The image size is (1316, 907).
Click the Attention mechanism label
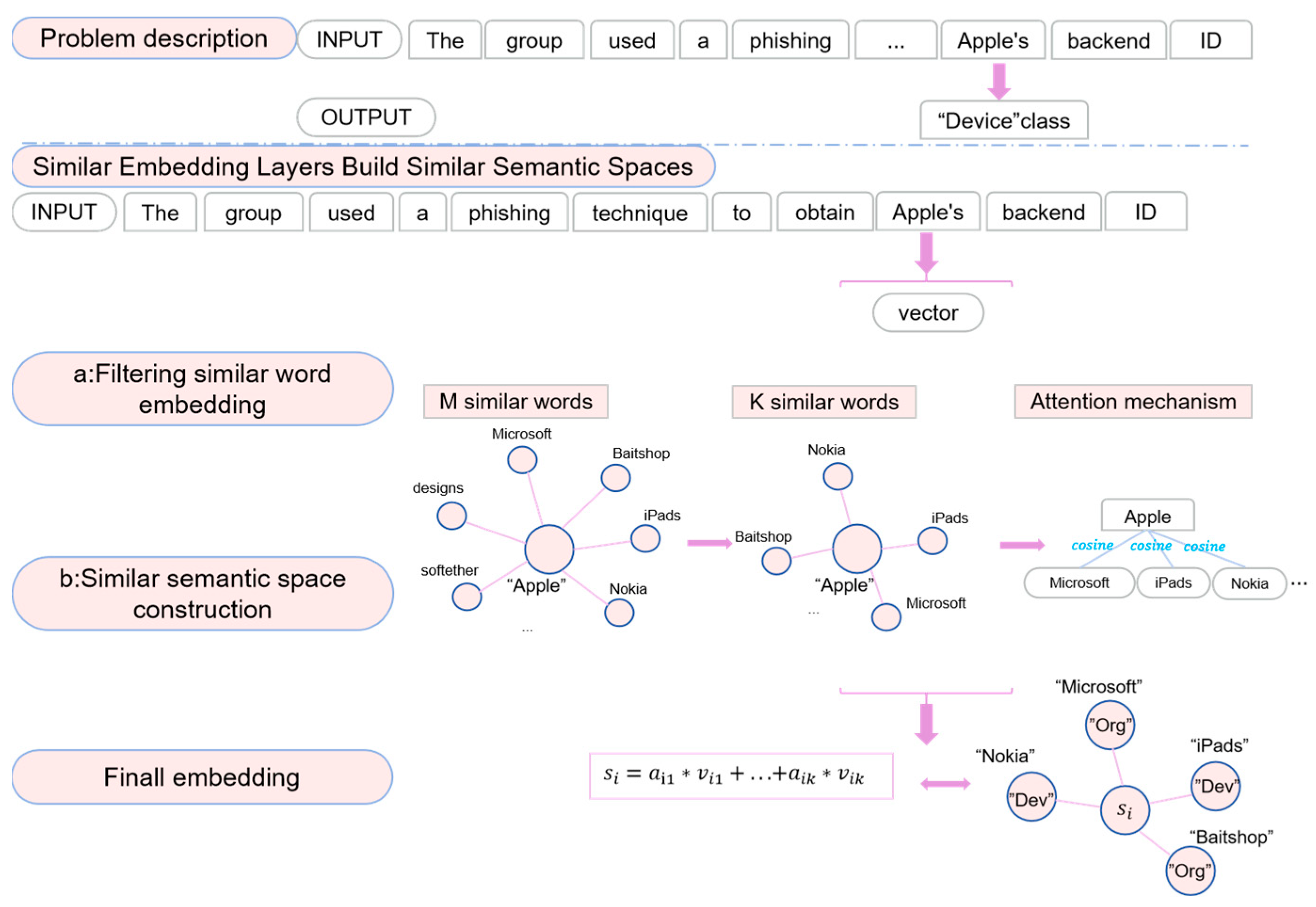click(x=1132, y=402)
